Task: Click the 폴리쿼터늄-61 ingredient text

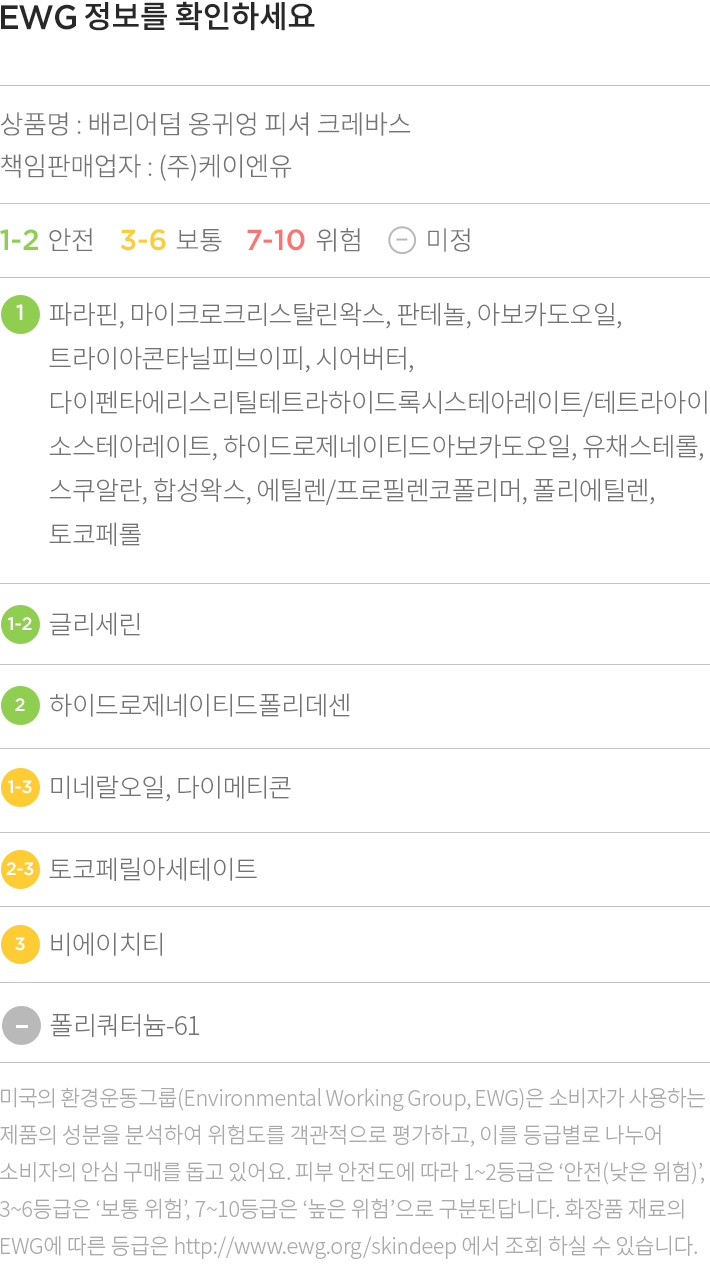Action: click(124, 1026)
